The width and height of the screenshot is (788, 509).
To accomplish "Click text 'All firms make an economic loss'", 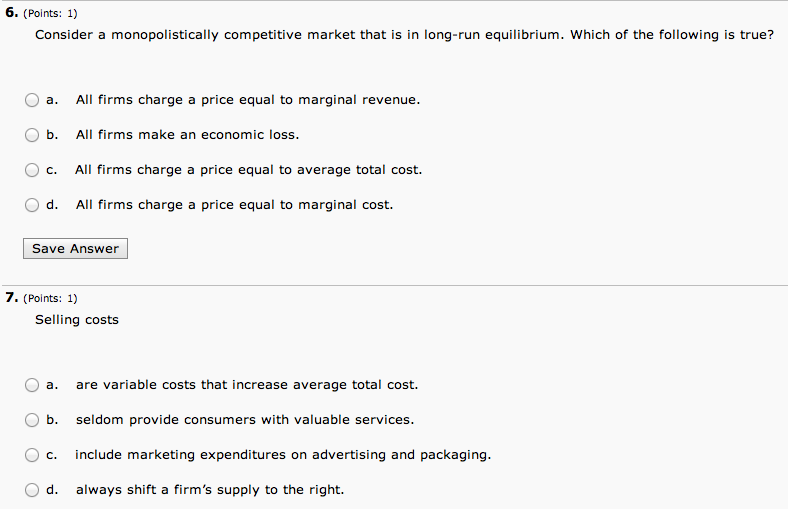I will click(x=187, y=135).
